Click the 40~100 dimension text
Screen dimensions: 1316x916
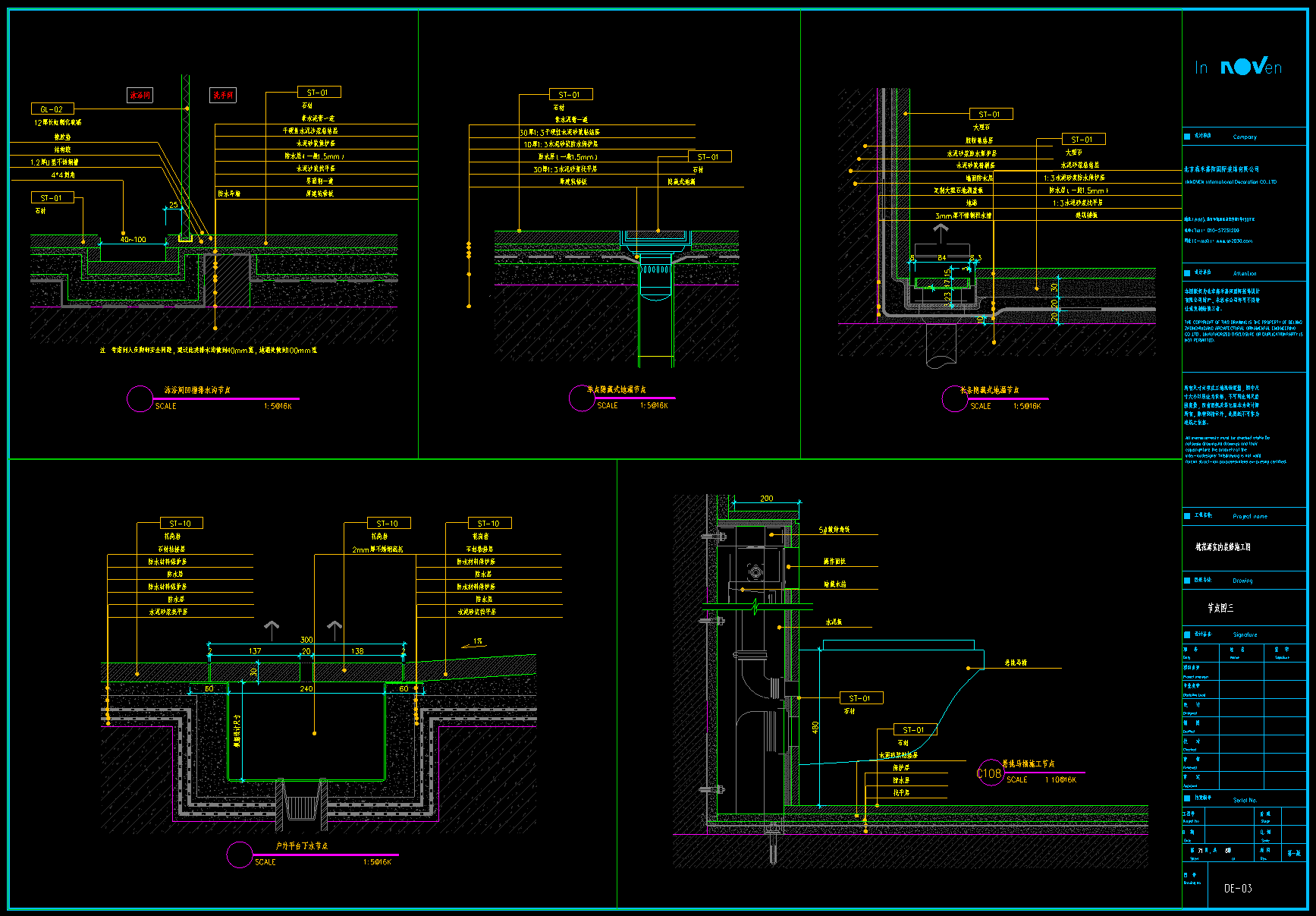click(x=133, y=240)
